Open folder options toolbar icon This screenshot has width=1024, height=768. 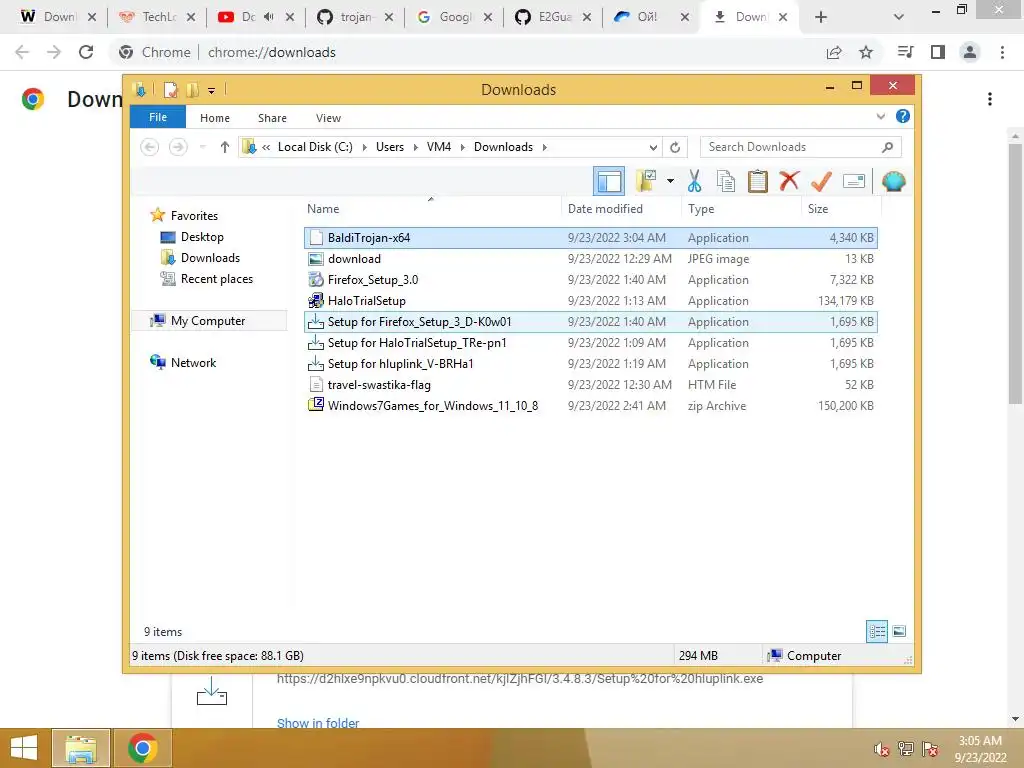(646, 181)
